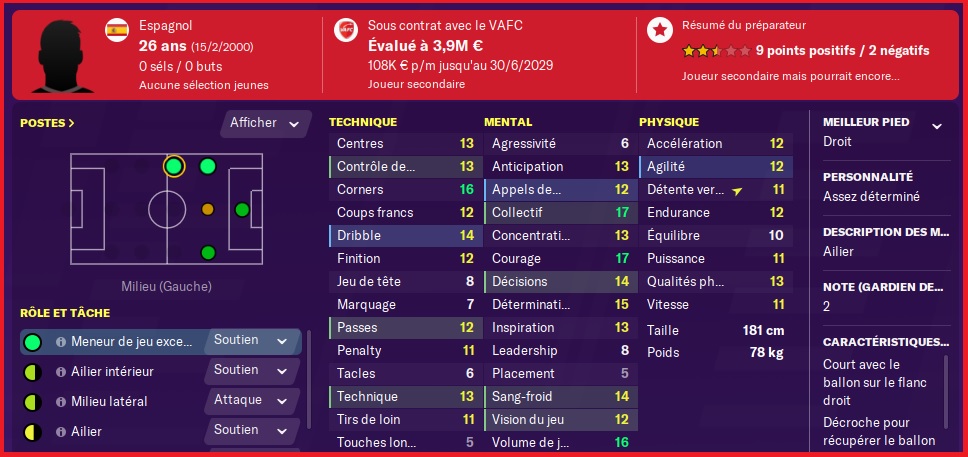The width and height of the screenshot is (968, 457).
Task: Select the highlighted left midfield position dot
Action: click(174, 166)
